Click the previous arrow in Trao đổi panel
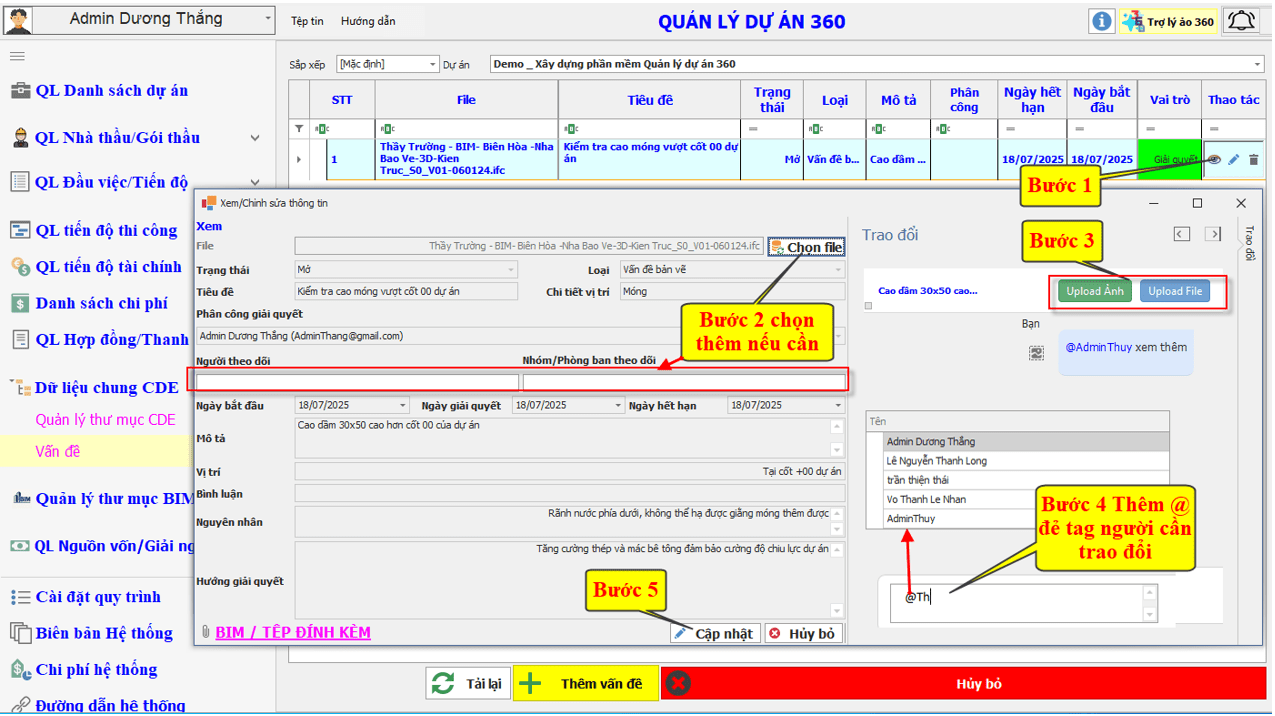 point(1182,234)
